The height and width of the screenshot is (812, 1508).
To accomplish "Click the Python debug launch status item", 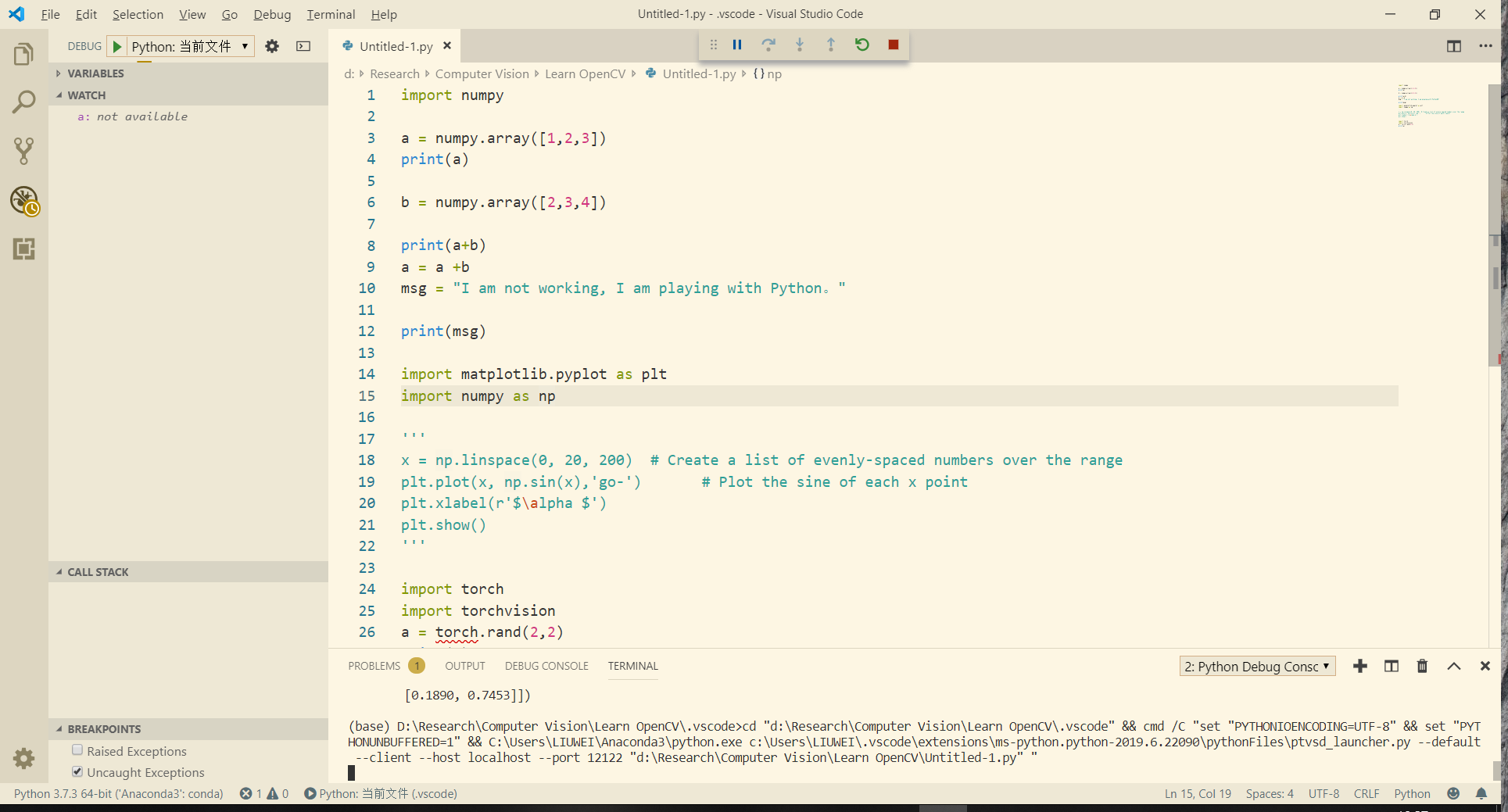I will (380, 793).
